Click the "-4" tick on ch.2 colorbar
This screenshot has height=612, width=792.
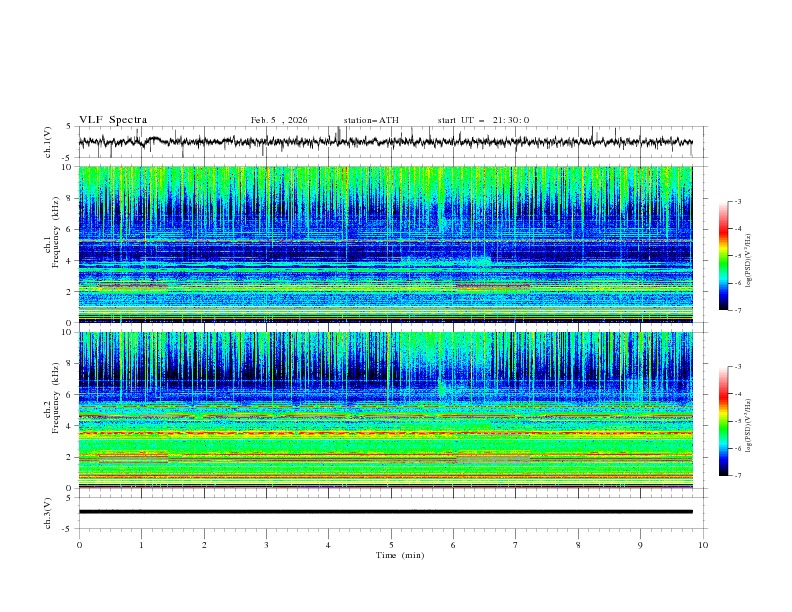[x=737, y=394]
